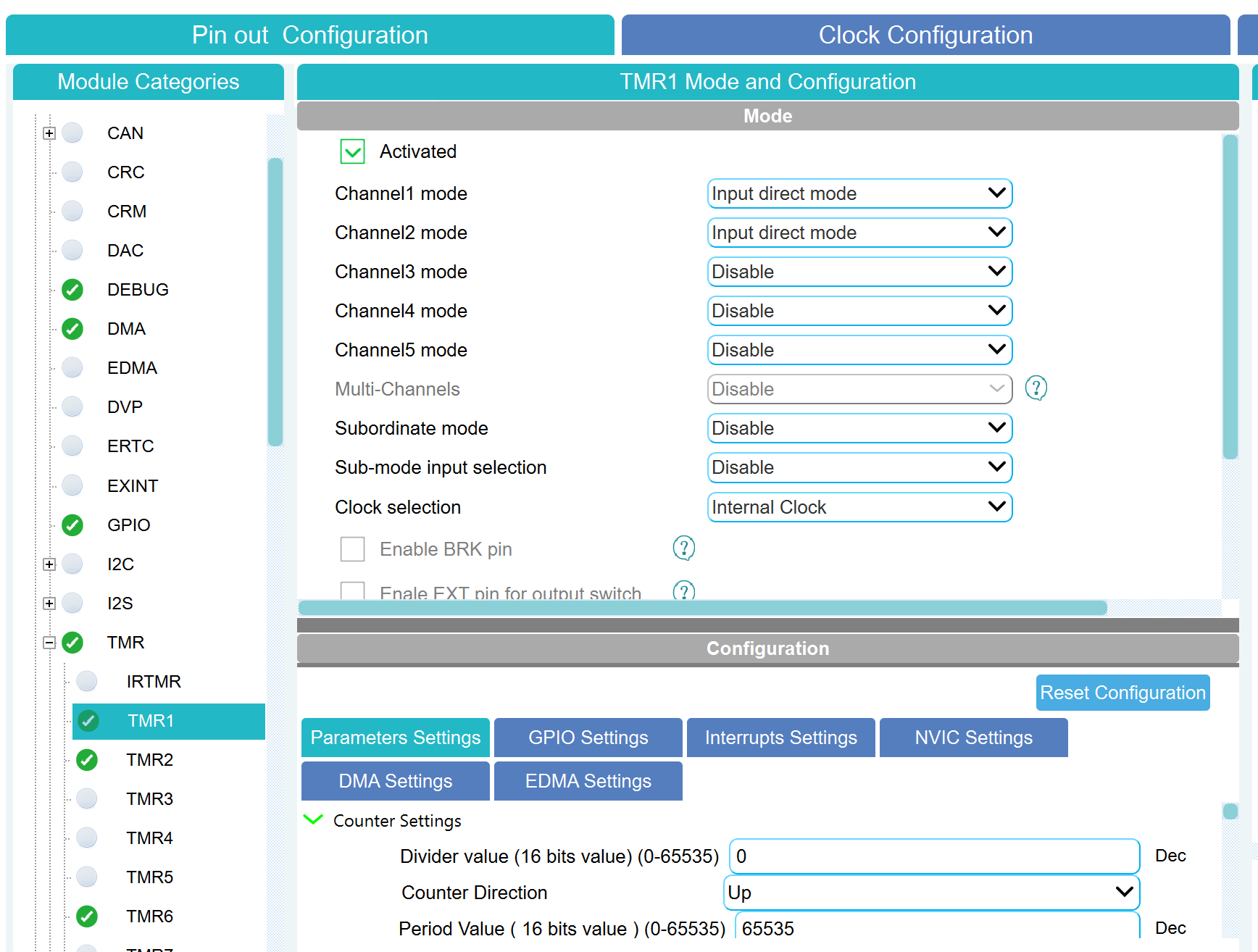1258x952 pixels.
Task: Click the EXINT module status circle icon
Action: click(72, 485)
